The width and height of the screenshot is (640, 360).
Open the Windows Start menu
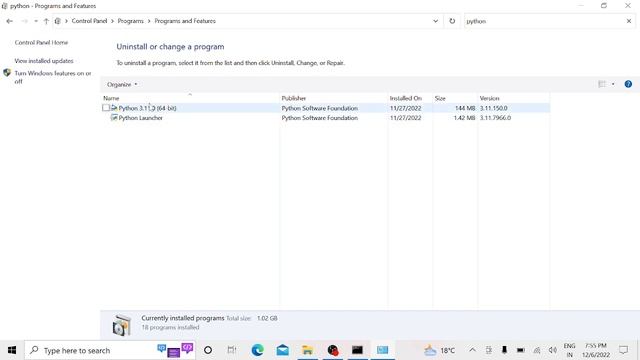tap(12, 350)
